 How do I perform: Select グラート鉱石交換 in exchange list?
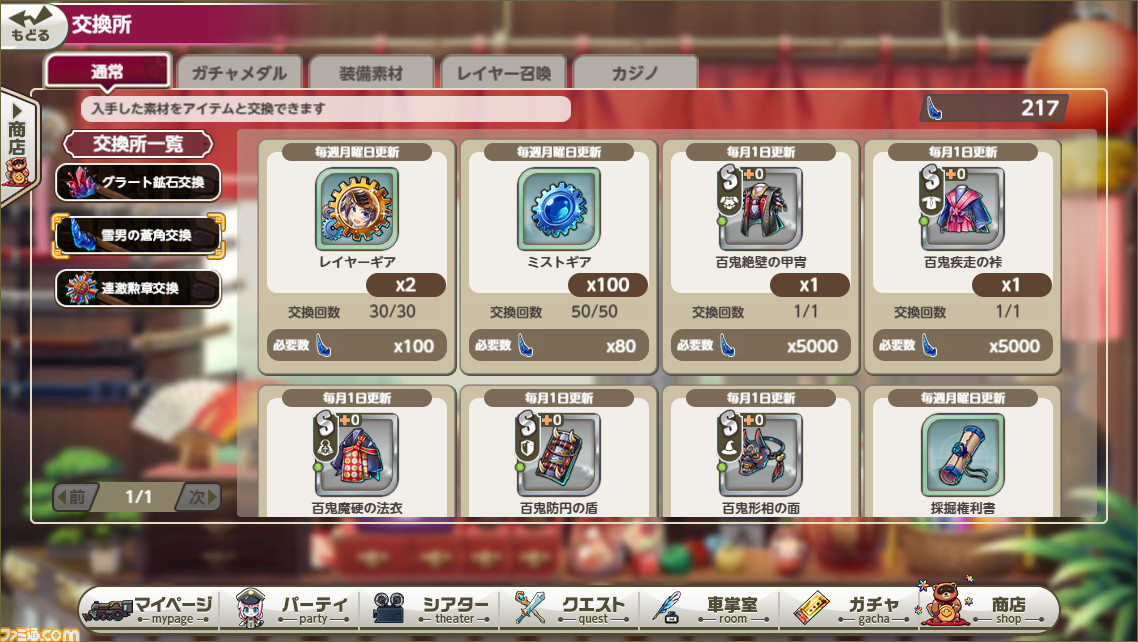[138, 182]
